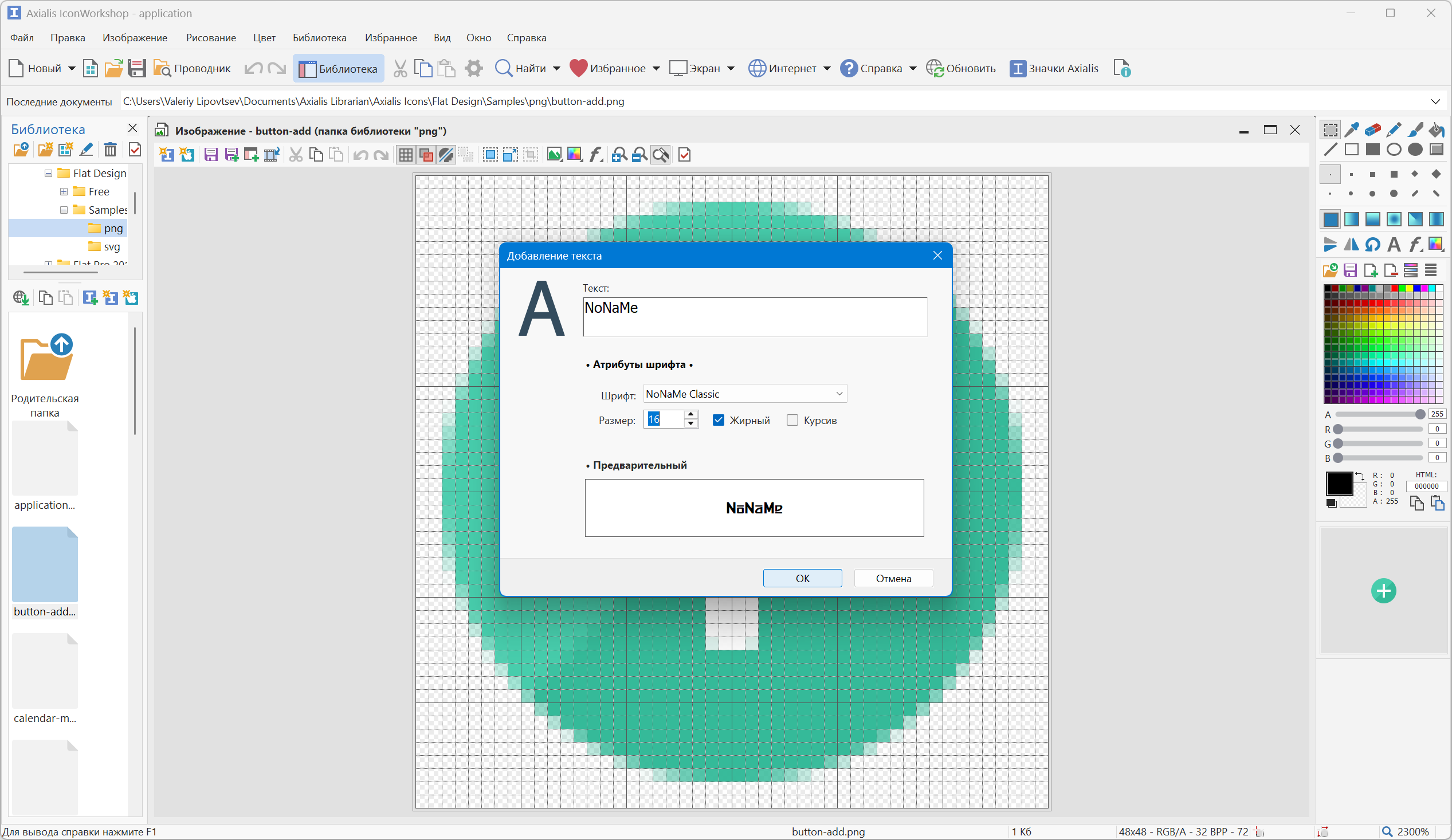The width and height of the screenshot is (1452, 840).
Task: Toggle the pixel grid display icon
Action: 406,155
